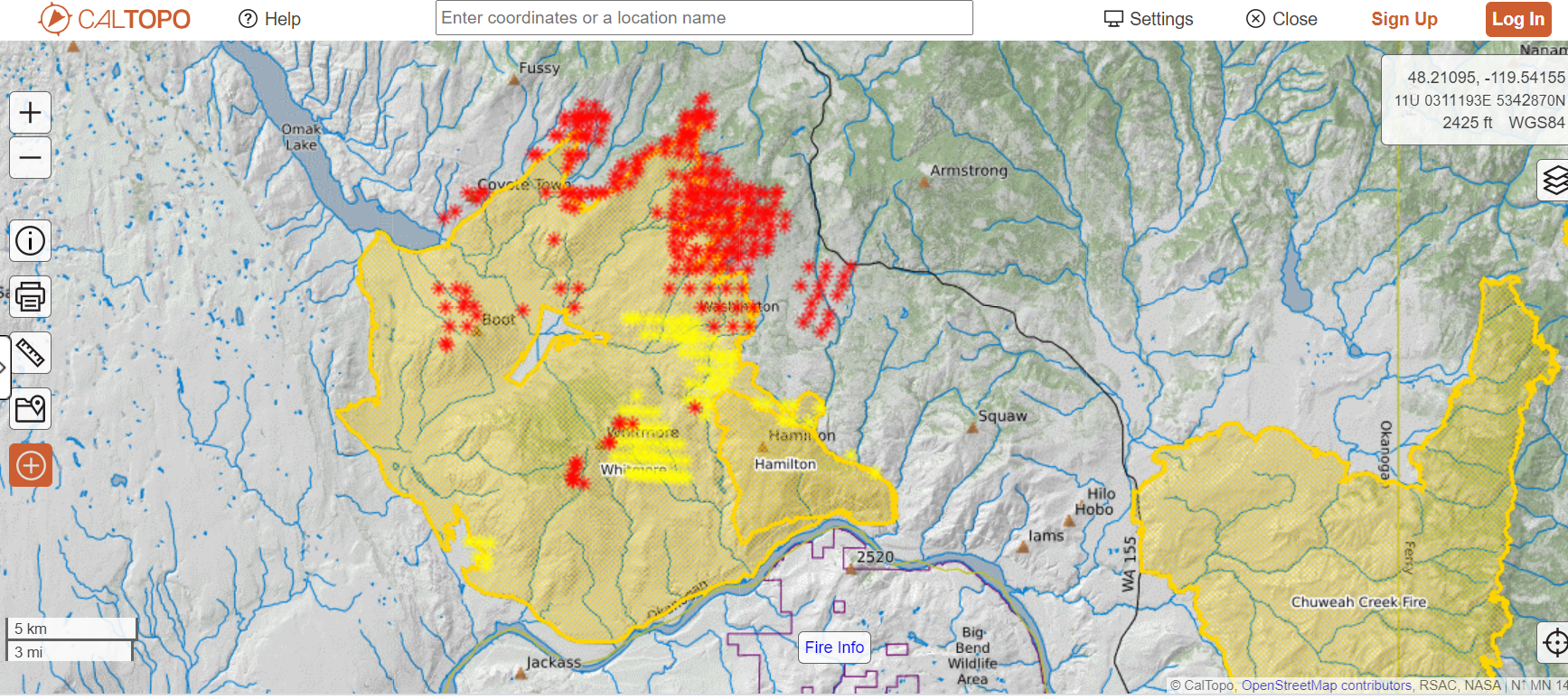1568x699 pixels.
Task: Open the OpenStreetMap contributors link
Action: (x=1326, y=685)
